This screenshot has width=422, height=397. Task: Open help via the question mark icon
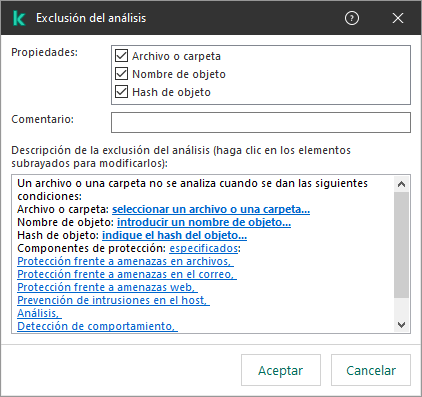tap(352, 18)
